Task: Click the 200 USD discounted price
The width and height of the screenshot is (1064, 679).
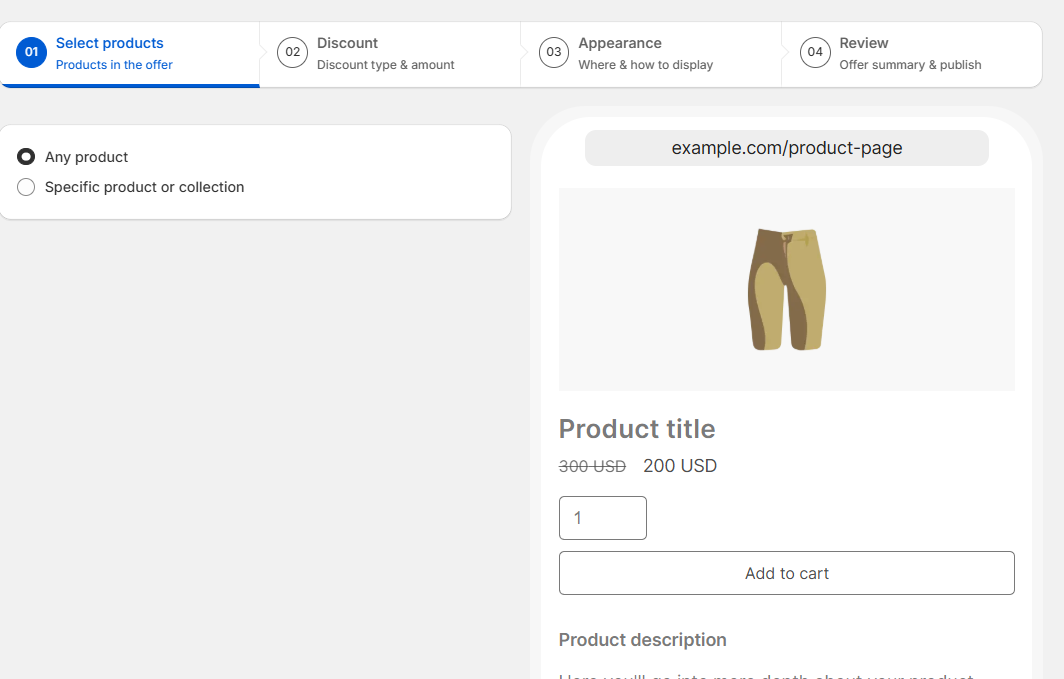Action: point(680,466)
